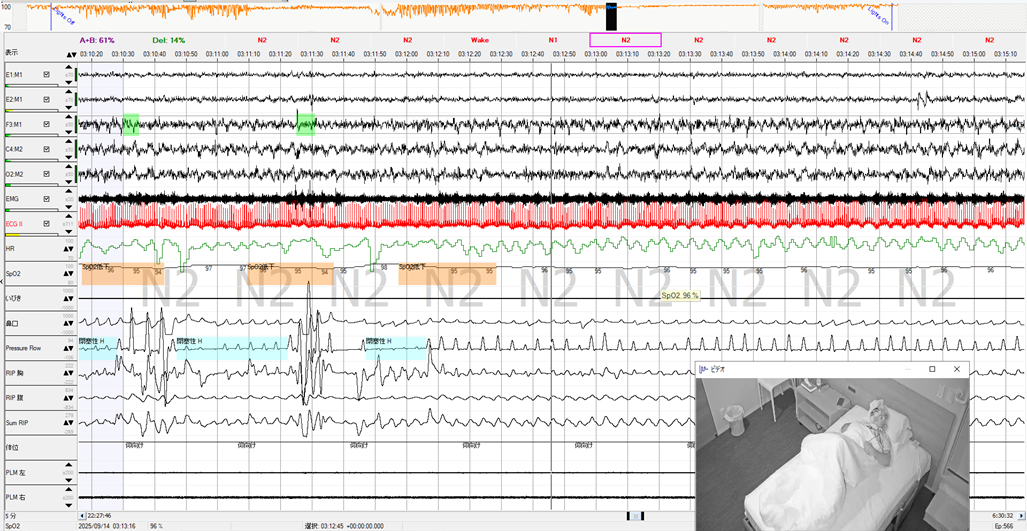Toggle ECG II channel checkbox

pos(46,224)
